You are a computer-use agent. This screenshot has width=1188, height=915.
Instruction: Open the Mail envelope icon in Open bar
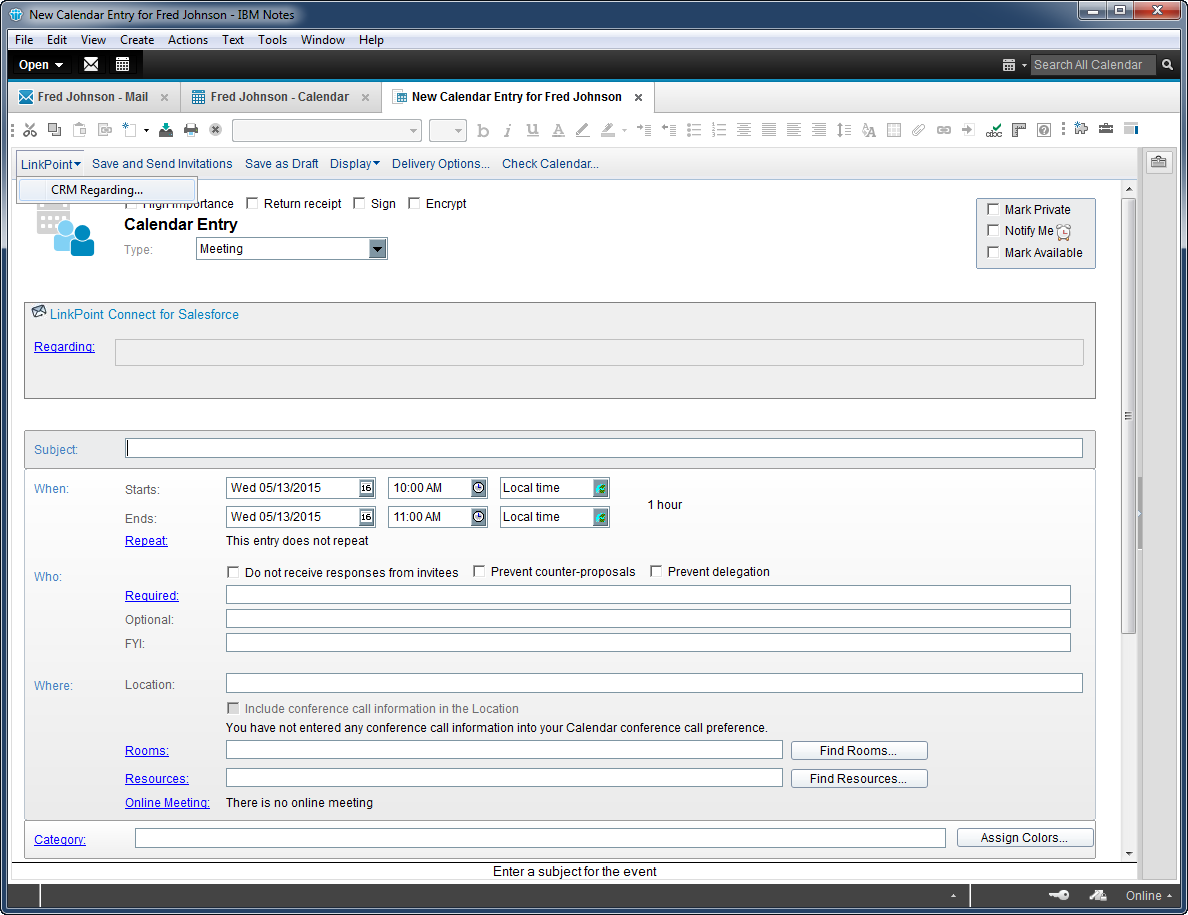coord(91,64)
